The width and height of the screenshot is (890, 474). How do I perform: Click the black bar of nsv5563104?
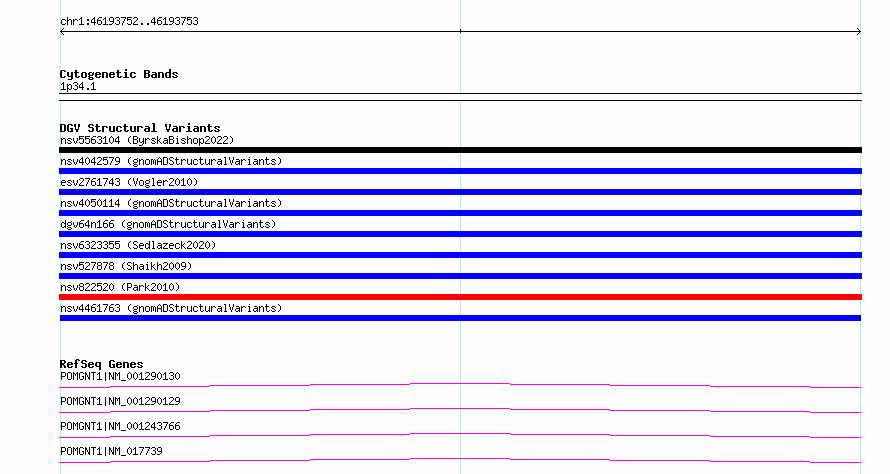point(460,150)
